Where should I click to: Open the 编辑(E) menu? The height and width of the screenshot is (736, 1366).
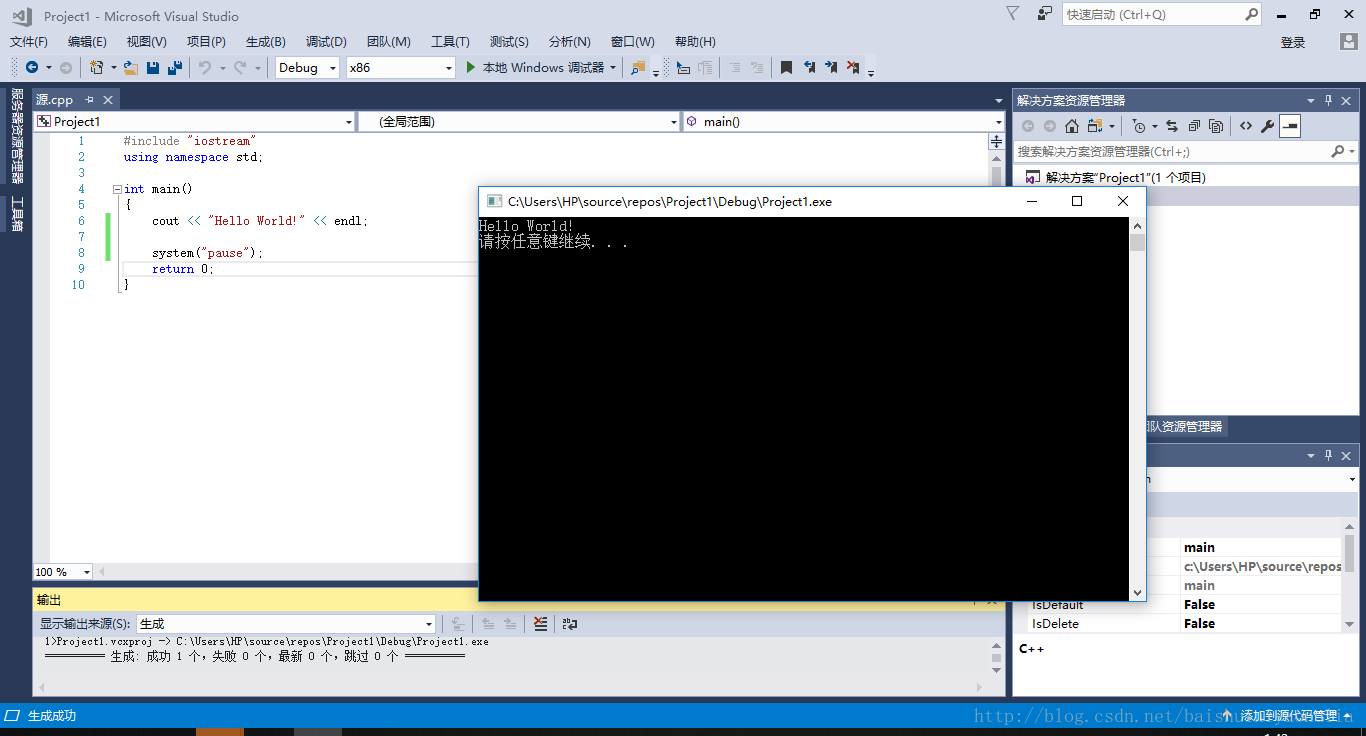87,42
